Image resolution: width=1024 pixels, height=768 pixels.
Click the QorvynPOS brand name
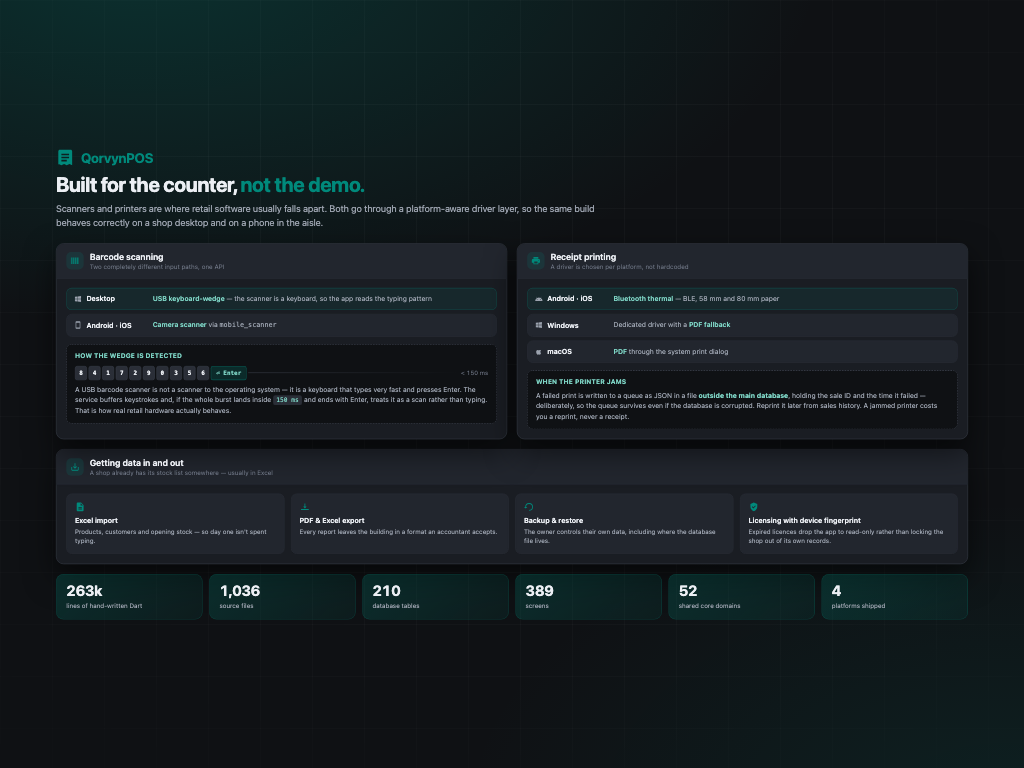coord(117,158)
